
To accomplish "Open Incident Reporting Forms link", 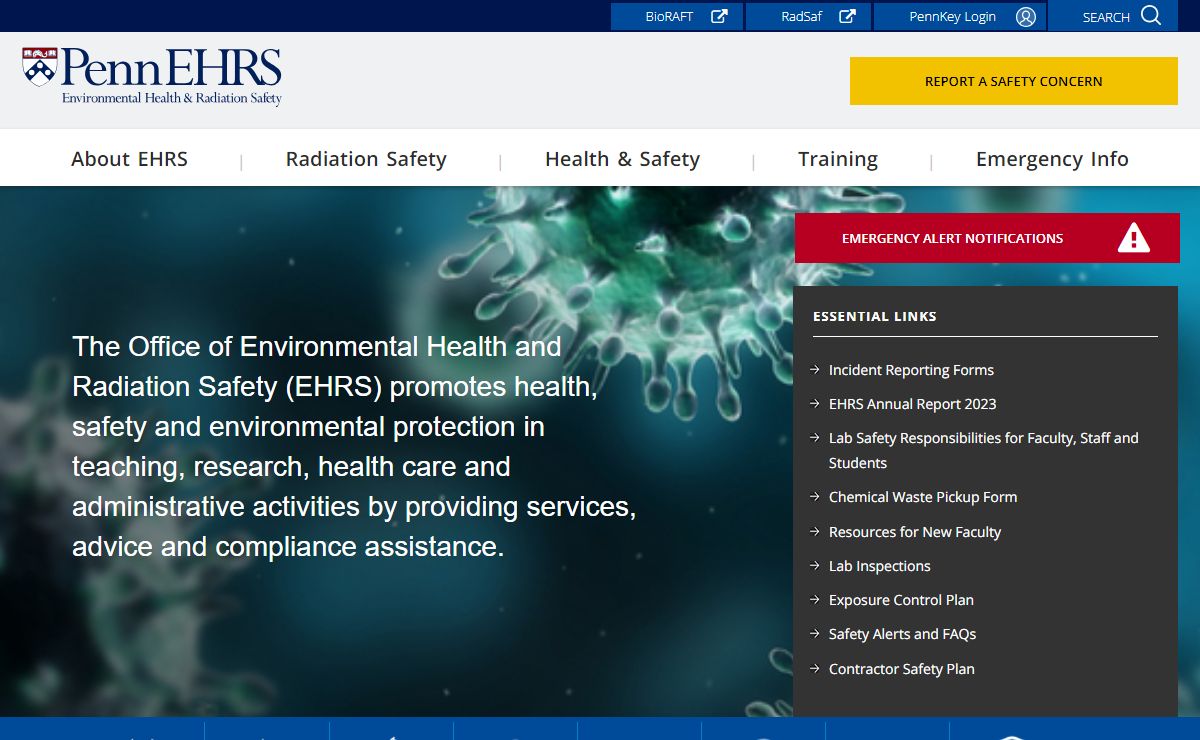I will click(911, 370).
